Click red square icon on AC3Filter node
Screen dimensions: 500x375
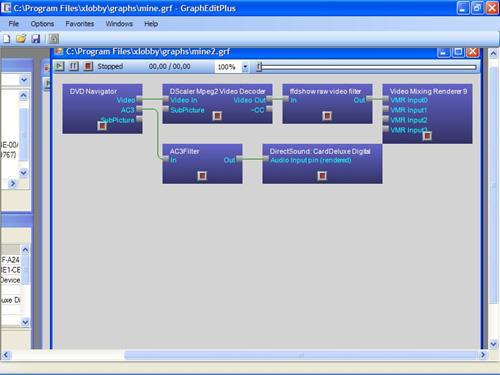202,176
